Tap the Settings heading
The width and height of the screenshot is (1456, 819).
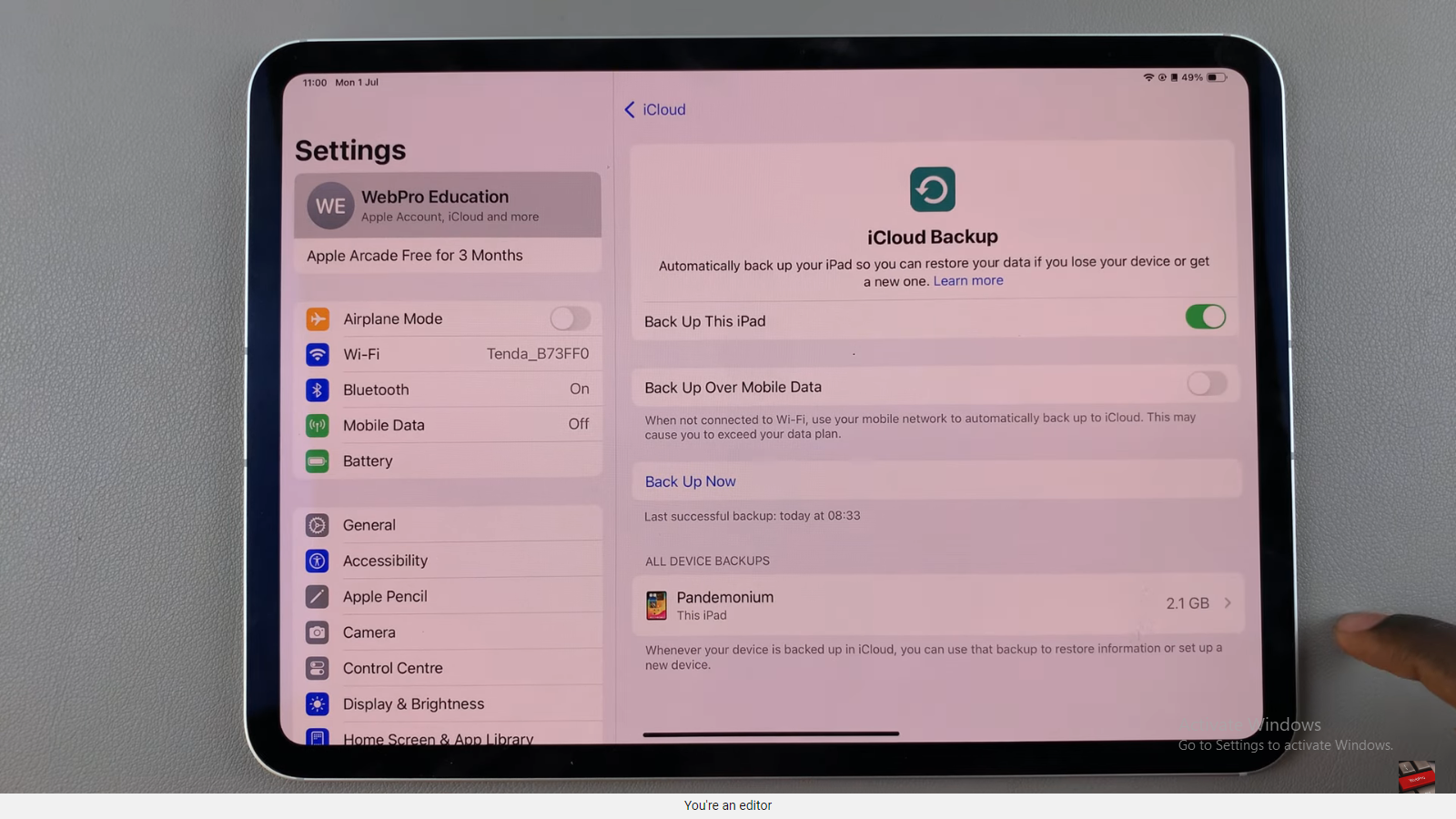350,150
